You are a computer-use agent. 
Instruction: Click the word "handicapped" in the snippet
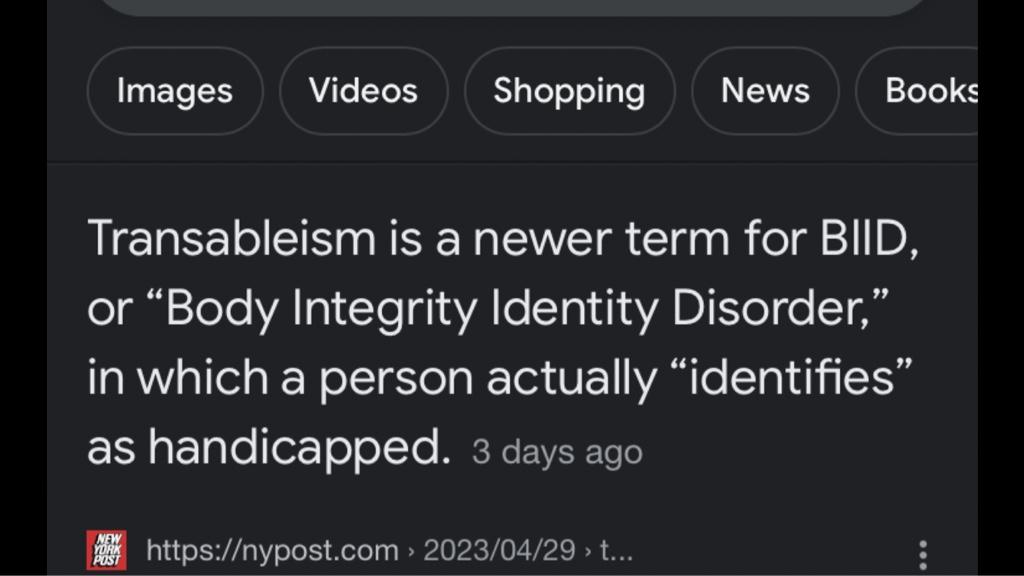click(x=299, y=448)
